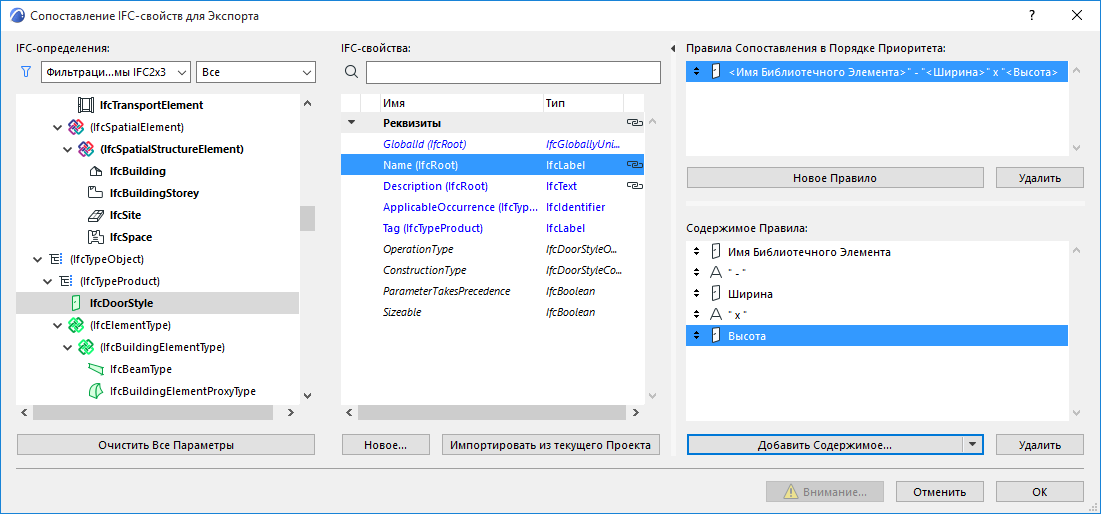Collapse the "Реквизиты" properties group
This screenshot has height=514, width=1101.
351,123
